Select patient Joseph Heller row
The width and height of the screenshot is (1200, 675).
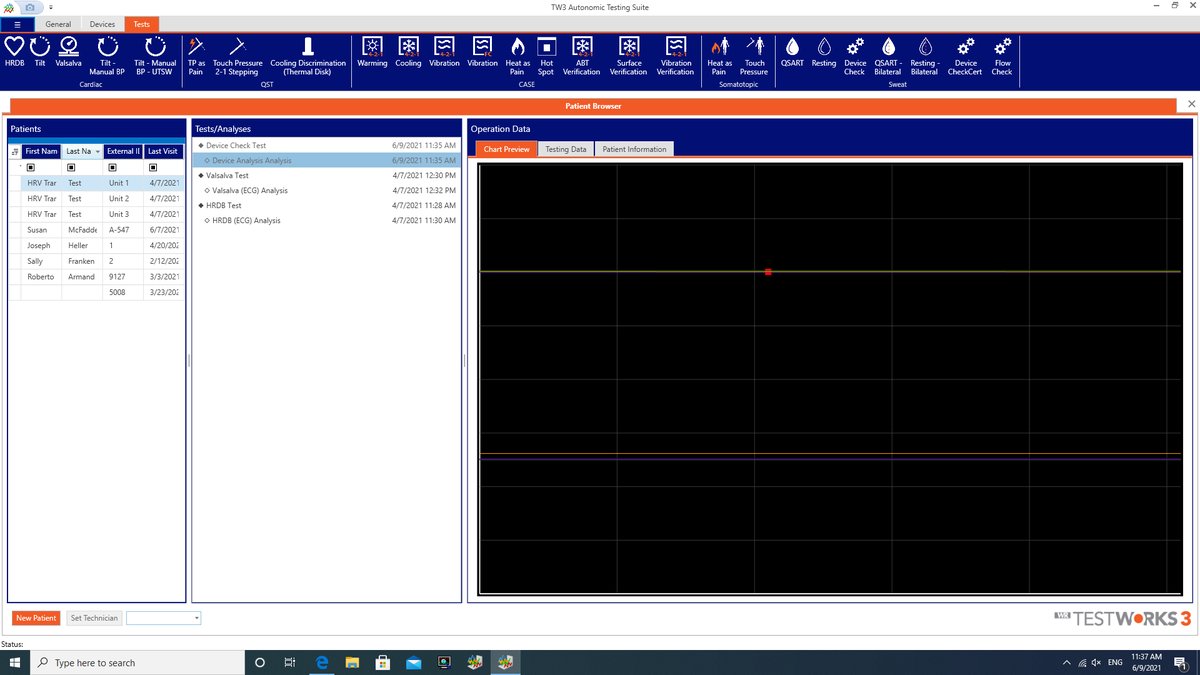click(x=97, y=245)
